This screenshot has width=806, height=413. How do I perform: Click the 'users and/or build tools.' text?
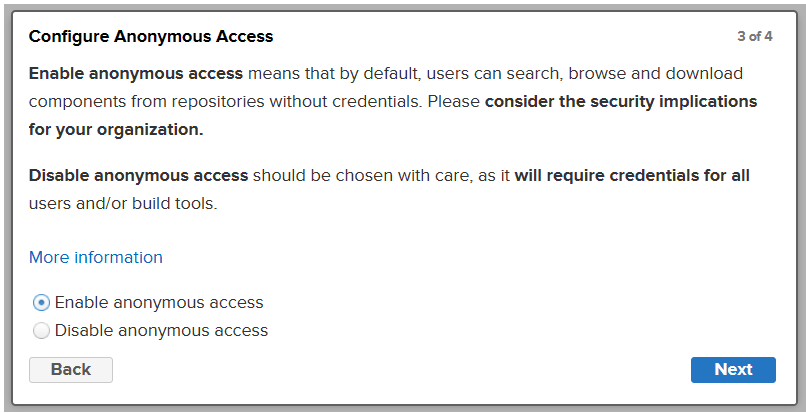tap(123, 203)
